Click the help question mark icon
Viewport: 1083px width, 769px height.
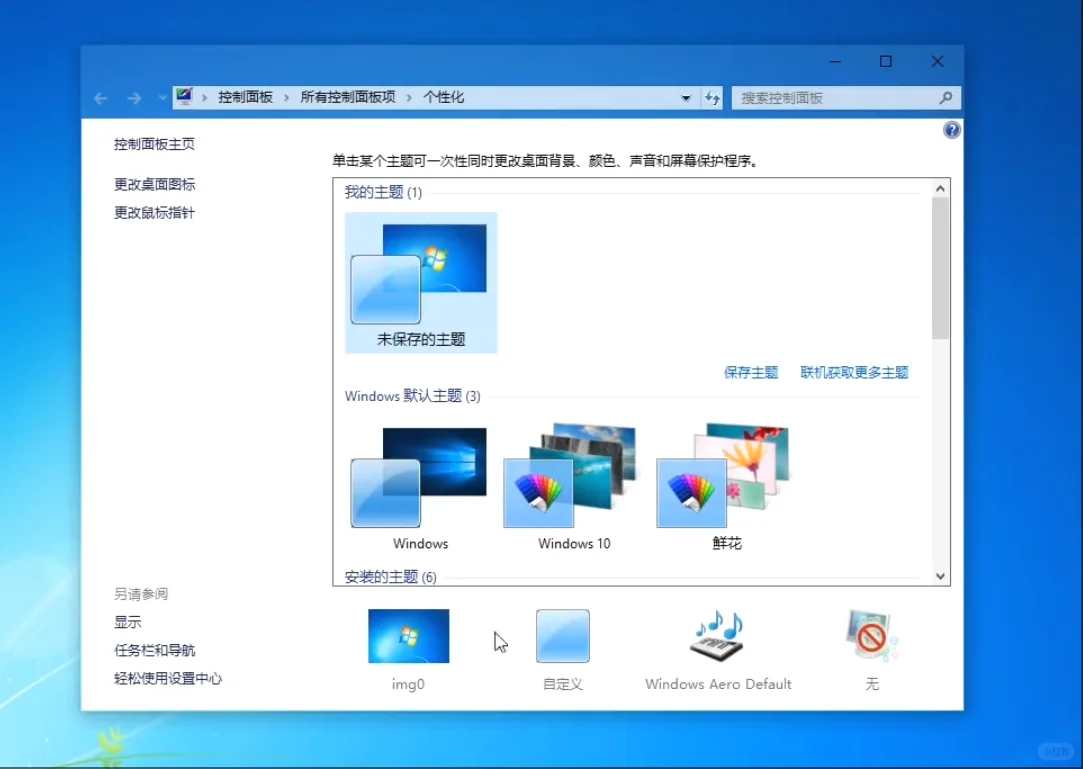[951, 130]
